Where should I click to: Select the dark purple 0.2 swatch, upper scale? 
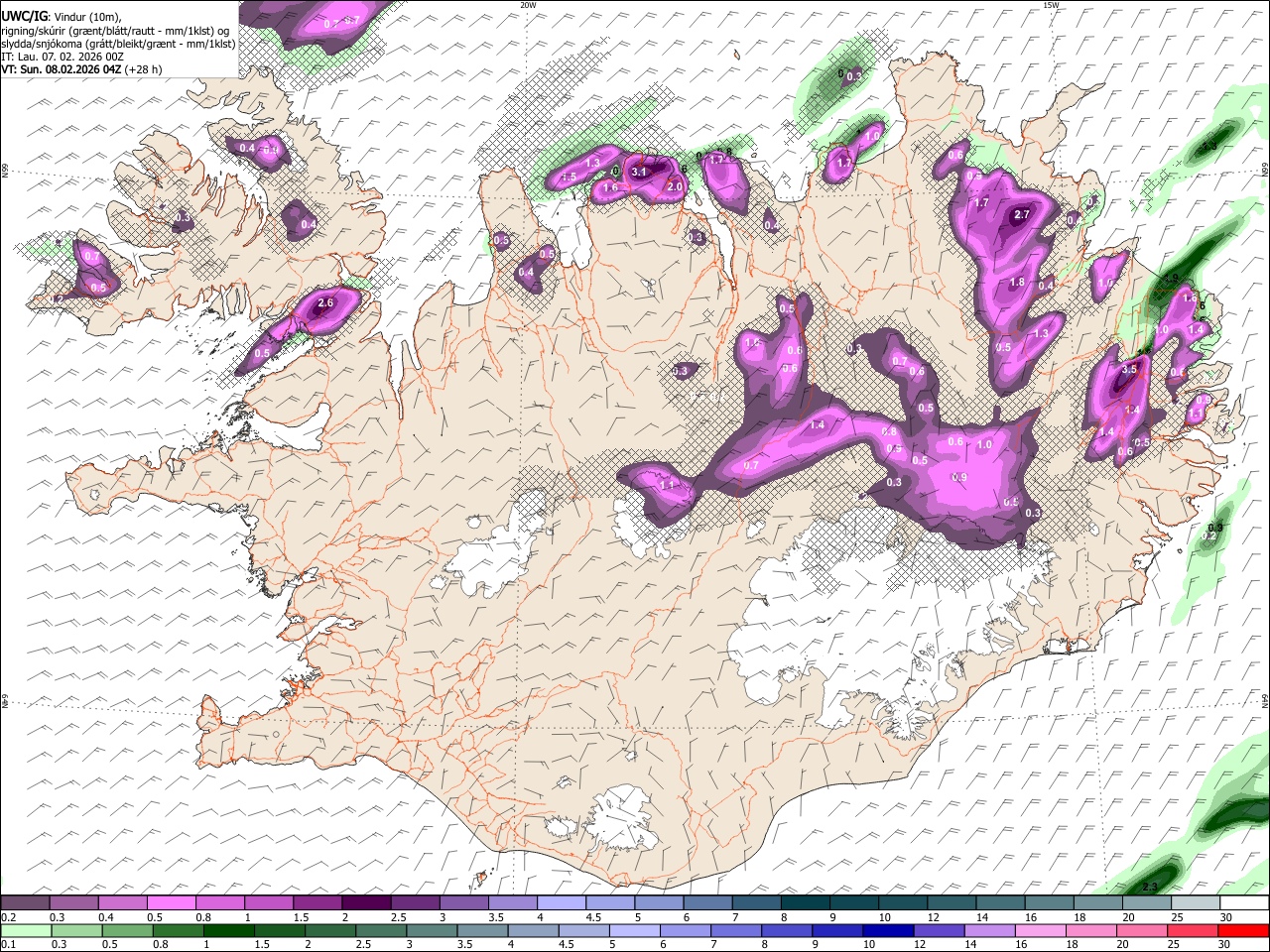[26, 902]
